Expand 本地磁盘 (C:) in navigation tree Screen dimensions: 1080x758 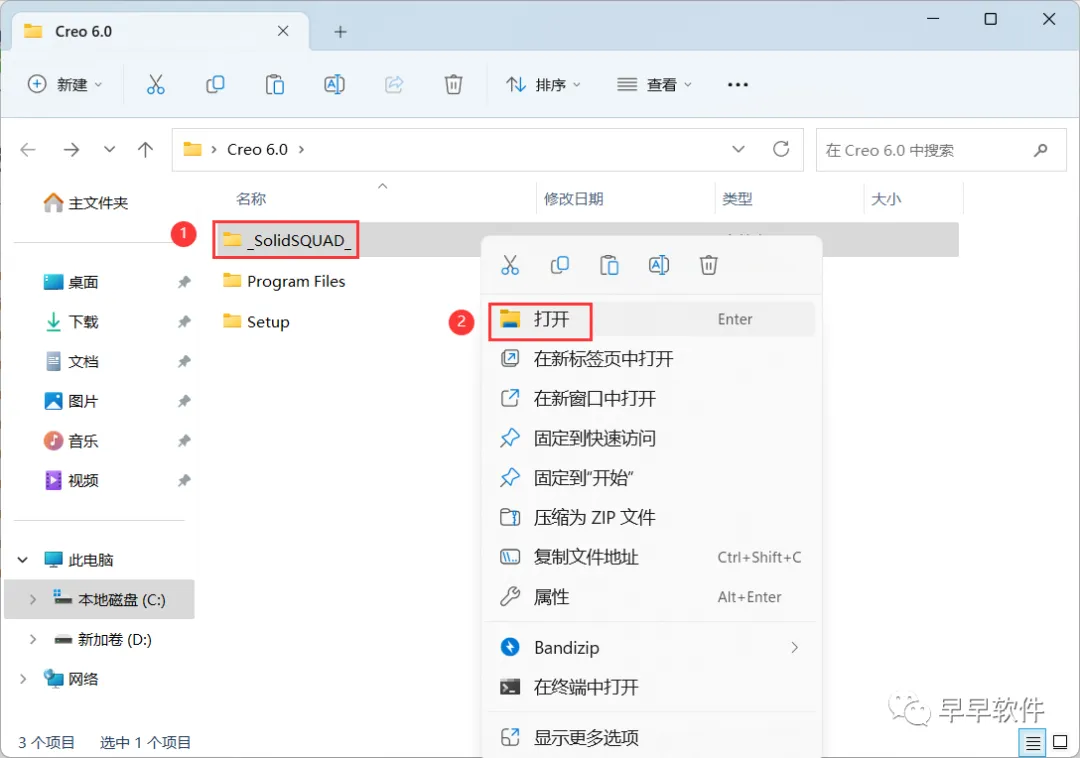[x=32, y=600]
